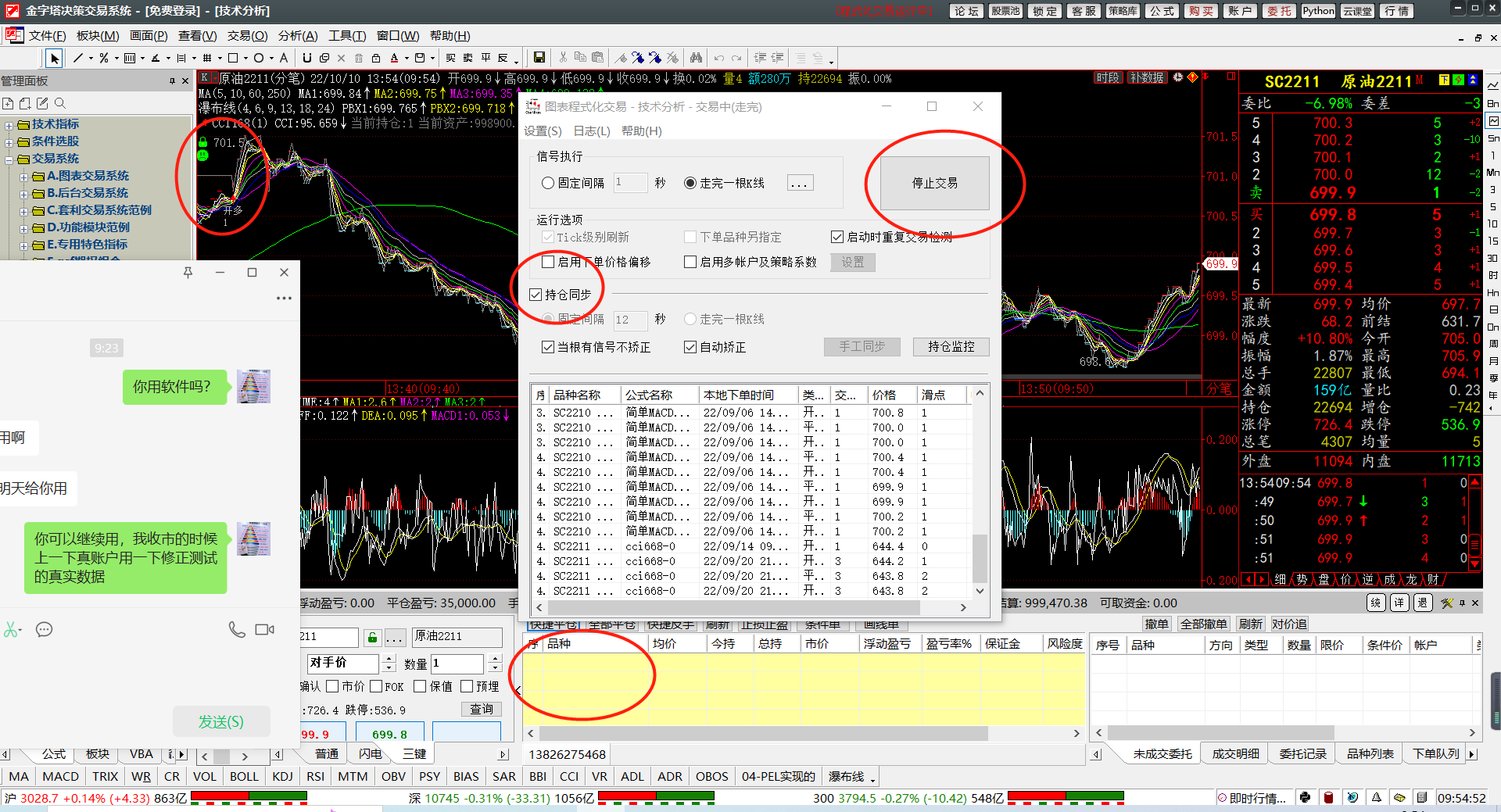Screen dimensions: 1501x812
Task: Click the positions table horizontal scrollbar
Action: pos(764,733)
